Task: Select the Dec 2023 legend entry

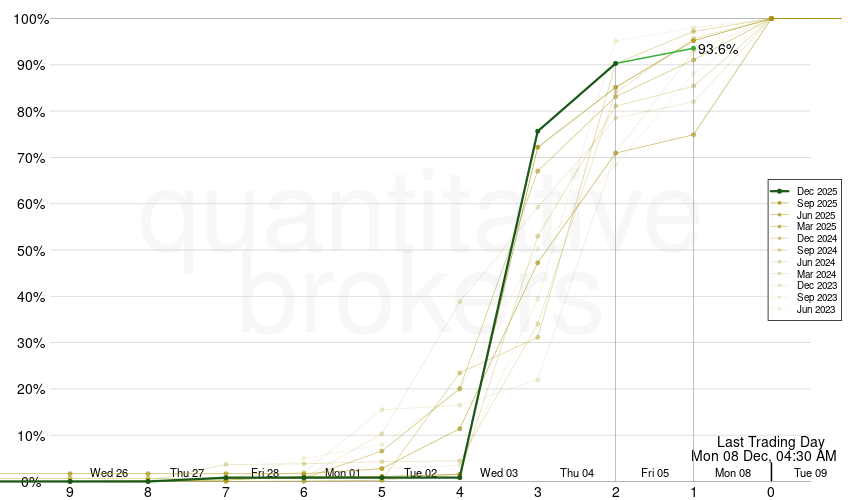Action: [816, 286]
